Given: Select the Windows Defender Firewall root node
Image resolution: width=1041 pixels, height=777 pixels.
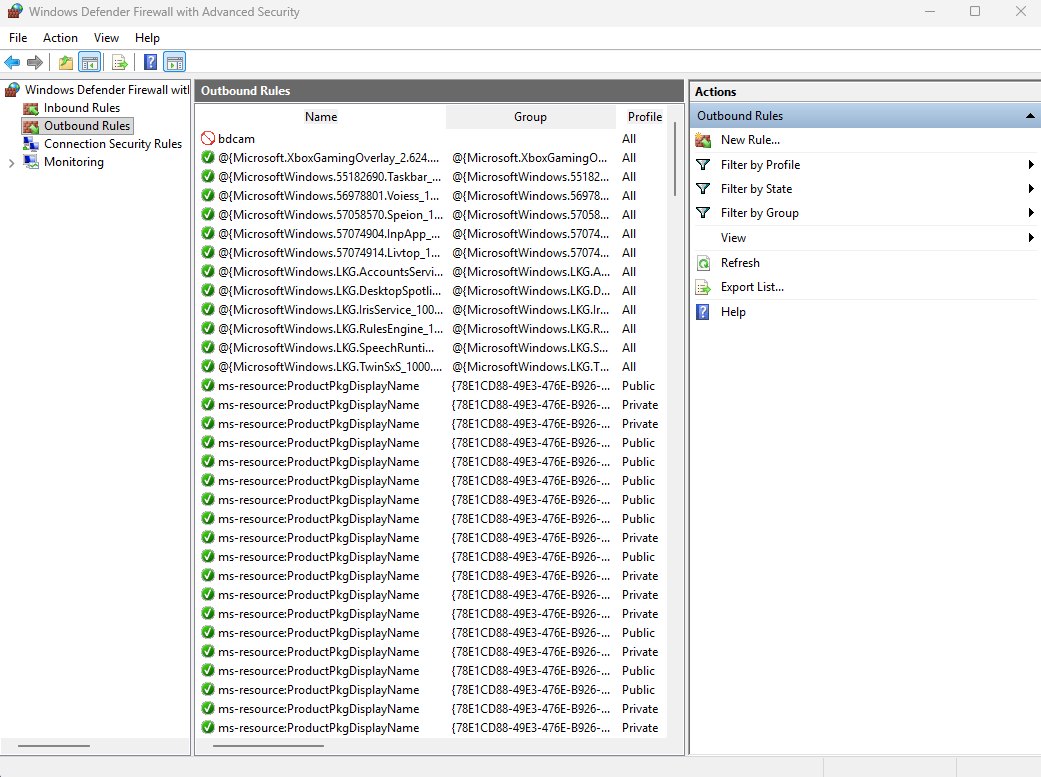Looking at the screenshot, I should point(107,90).
